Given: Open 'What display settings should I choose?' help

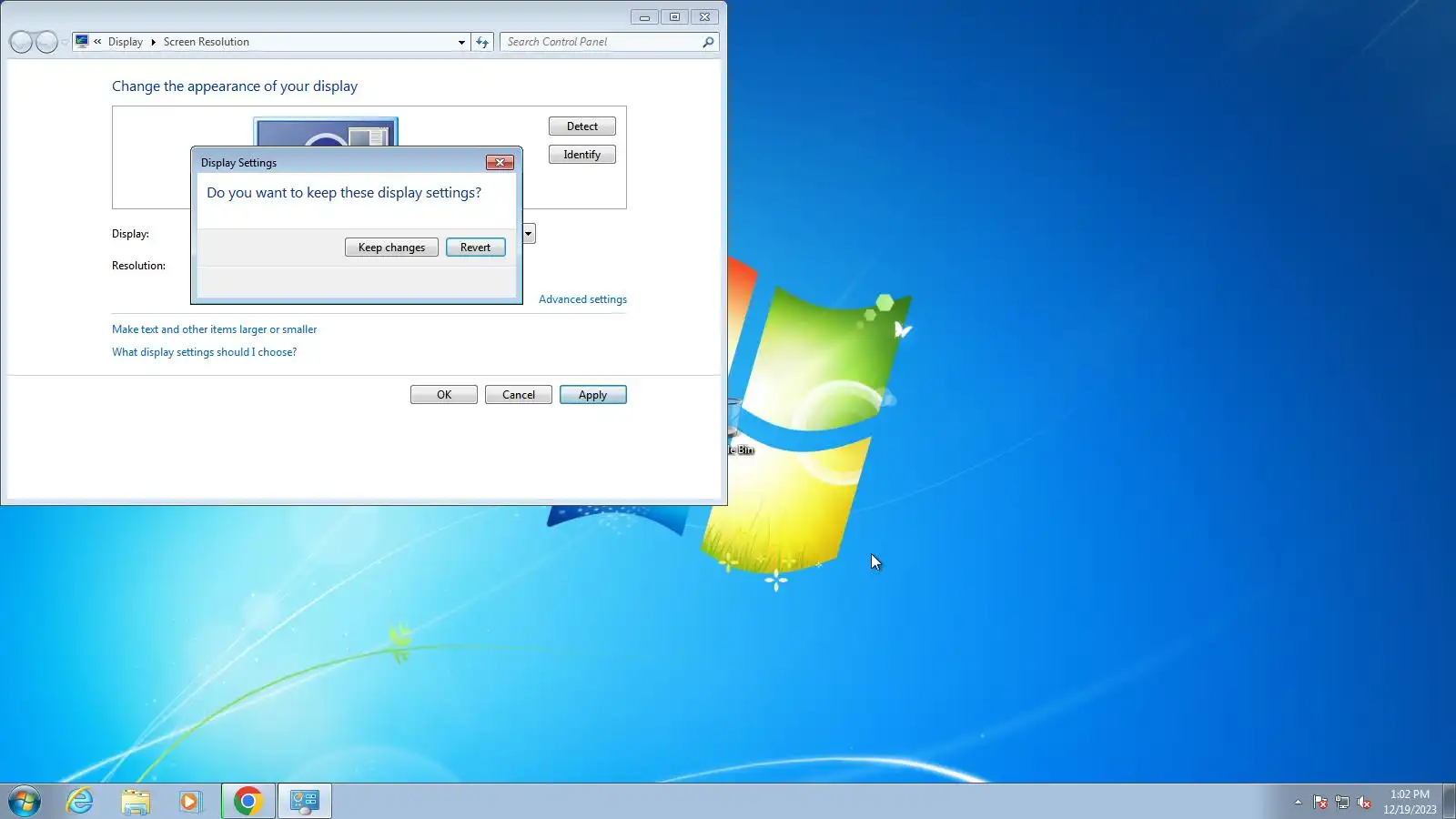Looking at the screenshot, I should click(205, 352).
